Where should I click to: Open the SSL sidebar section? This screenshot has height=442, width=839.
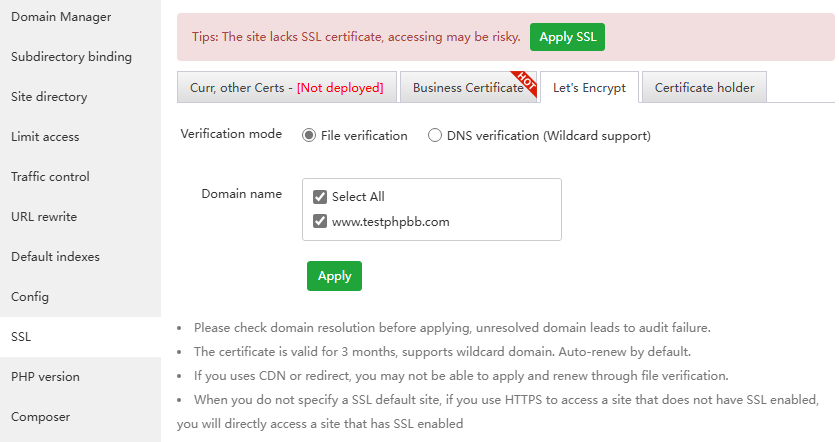point(21,337)
